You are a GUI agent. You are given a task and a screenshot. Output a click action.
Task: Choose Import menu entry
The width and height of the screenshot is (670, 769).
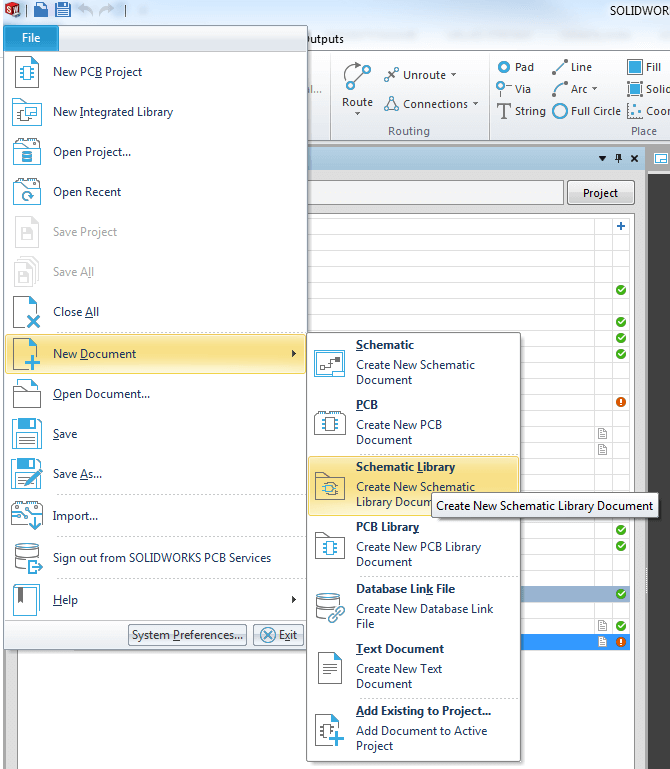155,515
